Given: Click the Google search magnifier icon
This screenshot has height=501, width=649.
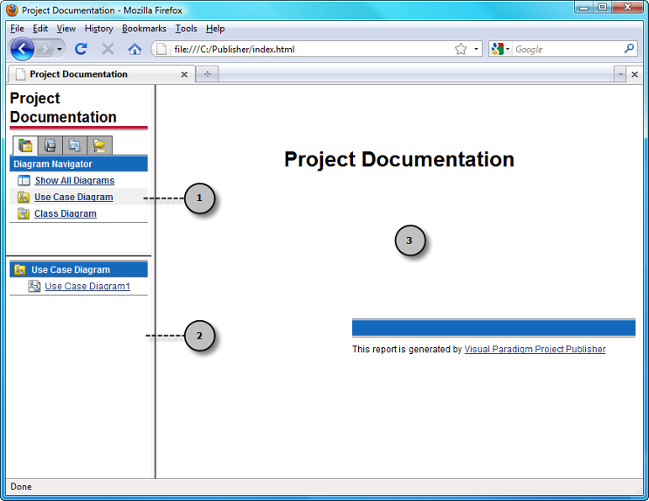Looking at the screenshot, I should click(629, 49).
